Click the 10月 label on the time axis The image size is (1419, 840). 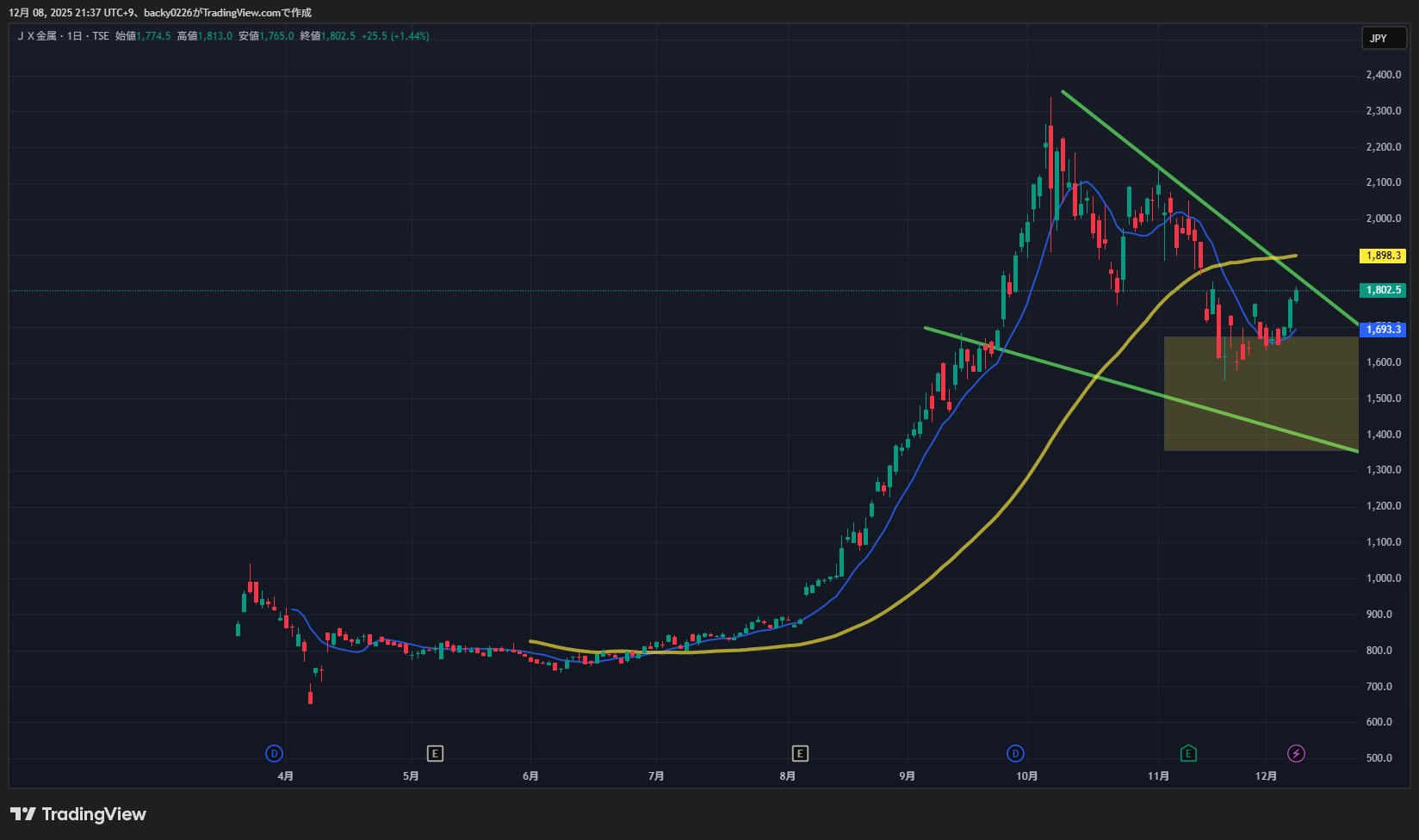point(1026,776)
